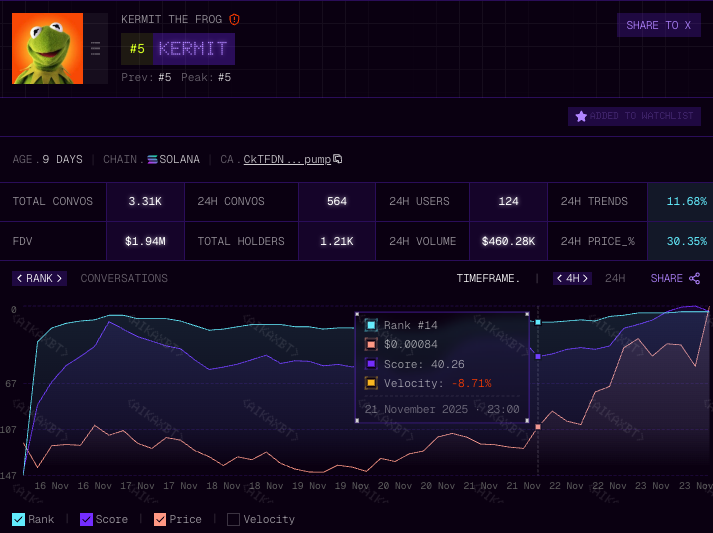The image size is (713, 533).
Task: Open the CkTFDN...pump contract address link
Action: click(287, 159)
